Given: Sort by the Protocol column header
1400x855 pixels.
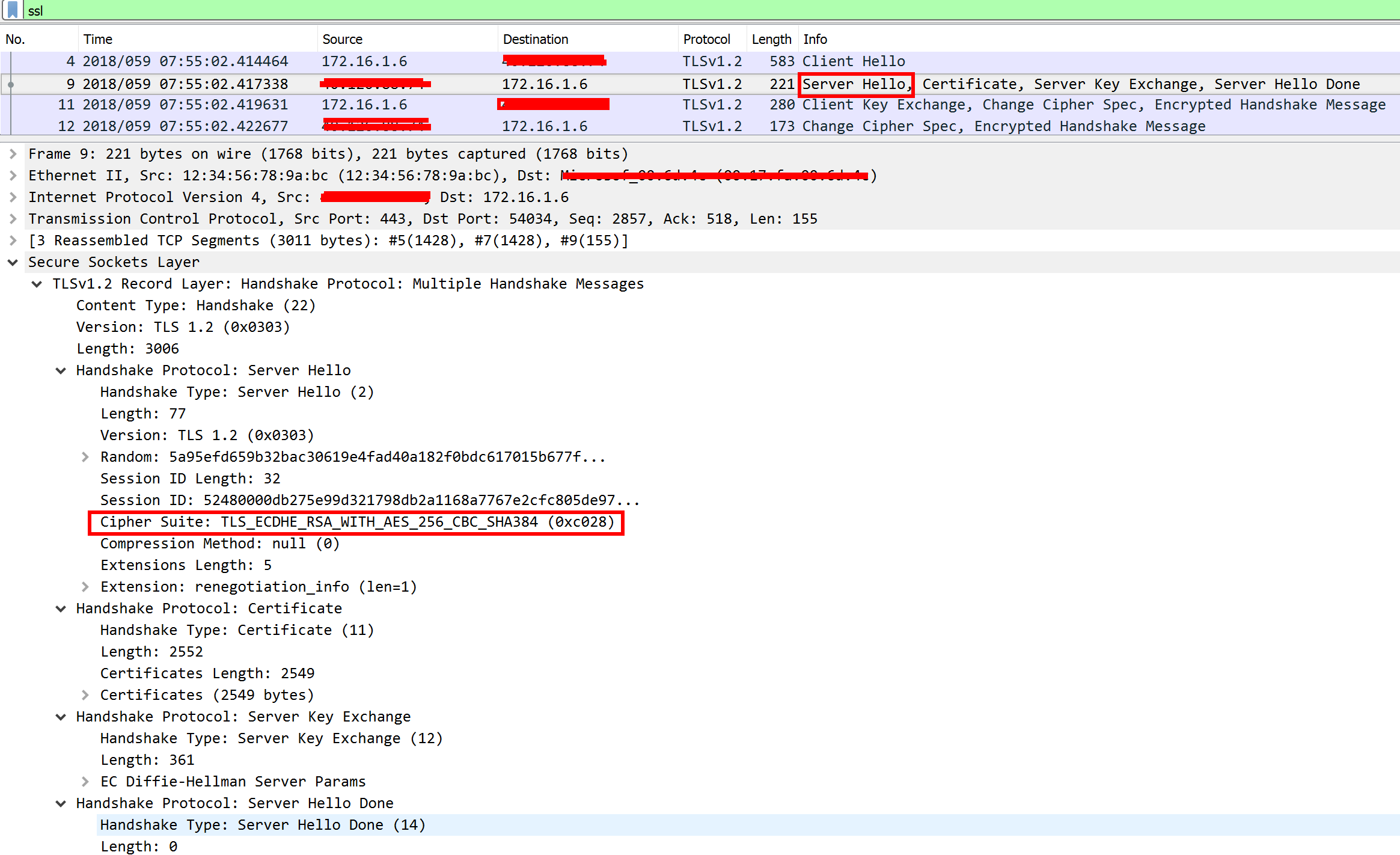Looking at the screenshot, I should click(706, 39).
